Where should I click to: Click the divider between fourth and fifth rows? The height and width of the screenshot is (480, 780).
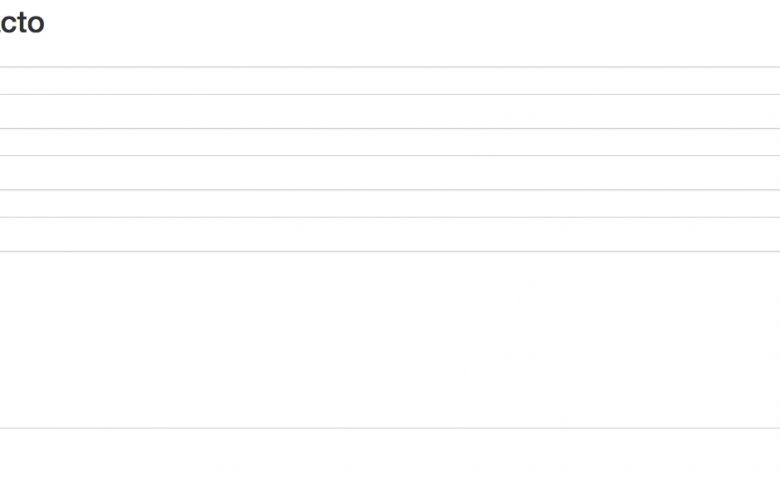coord(390,190)
